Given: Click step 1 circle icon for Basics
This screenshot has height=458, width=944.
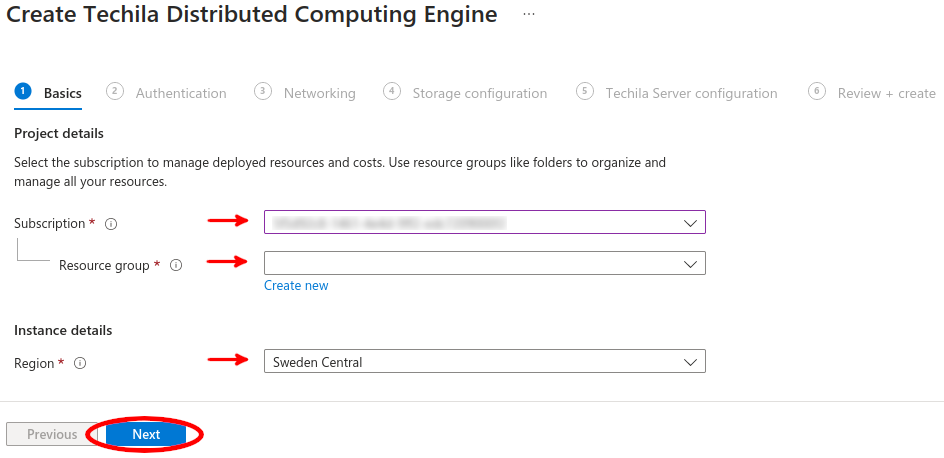Looking at the screenshot, I should 22,92.
